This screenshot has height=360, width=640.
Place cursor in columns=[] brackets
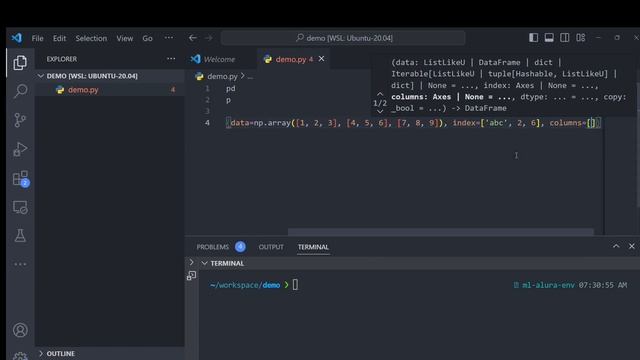click(592, 123)
